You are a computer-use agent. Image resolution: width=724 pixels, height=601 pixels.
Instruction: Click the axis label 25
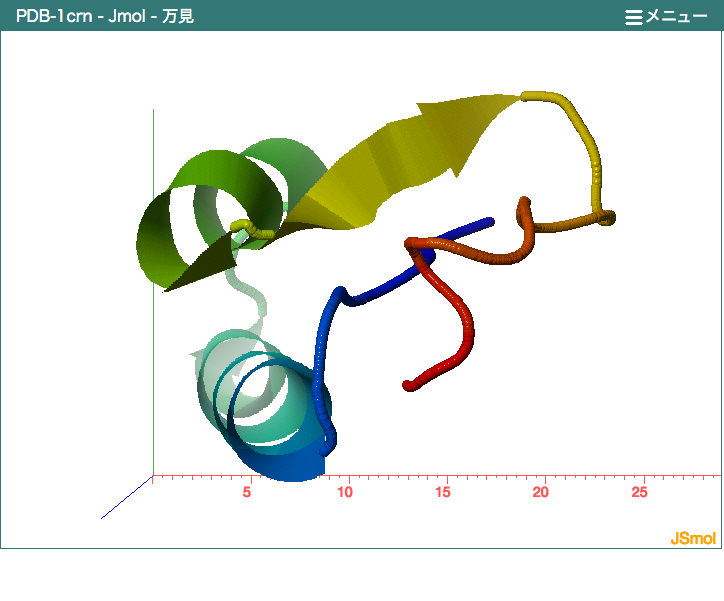[640, 492]
